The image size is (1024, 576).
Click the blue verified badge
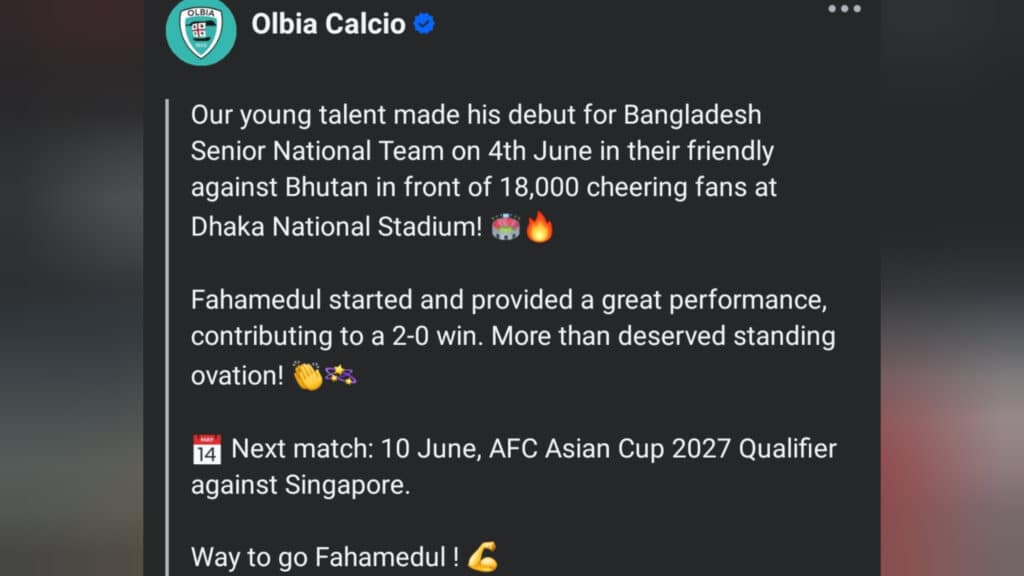424,24
